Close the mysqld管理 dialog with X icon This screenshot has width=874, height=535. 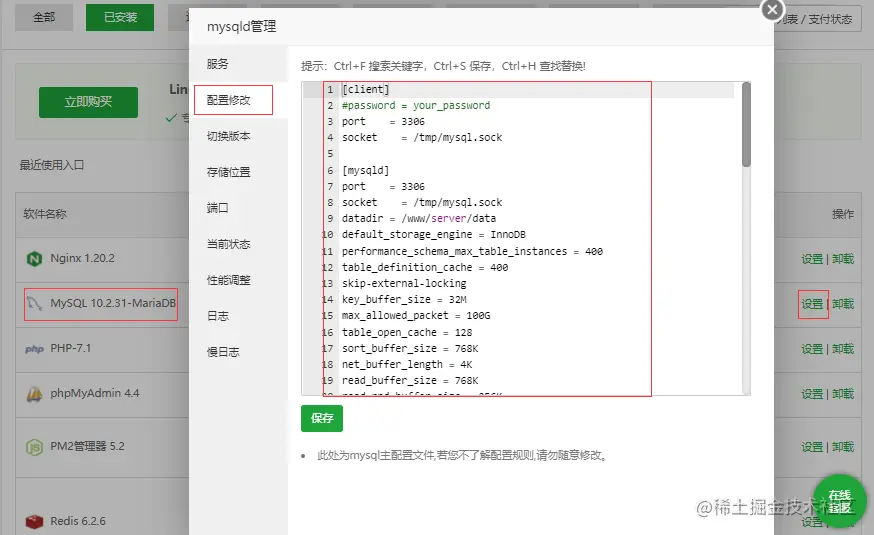pyautogui.click(x=773, y=9)
